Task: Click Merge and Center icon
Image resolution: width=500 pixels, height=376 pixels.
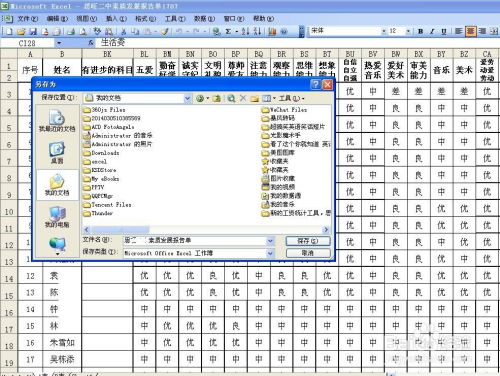Action: pyautogui.click(x=494, y=31)
